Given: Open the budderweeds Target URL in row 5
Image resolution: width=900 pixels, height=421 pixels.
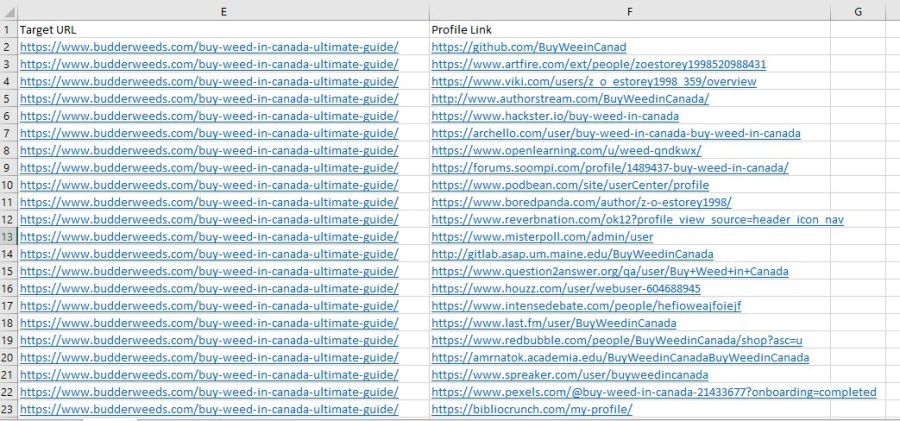Looking at the screenshot, I should [209, 99].
